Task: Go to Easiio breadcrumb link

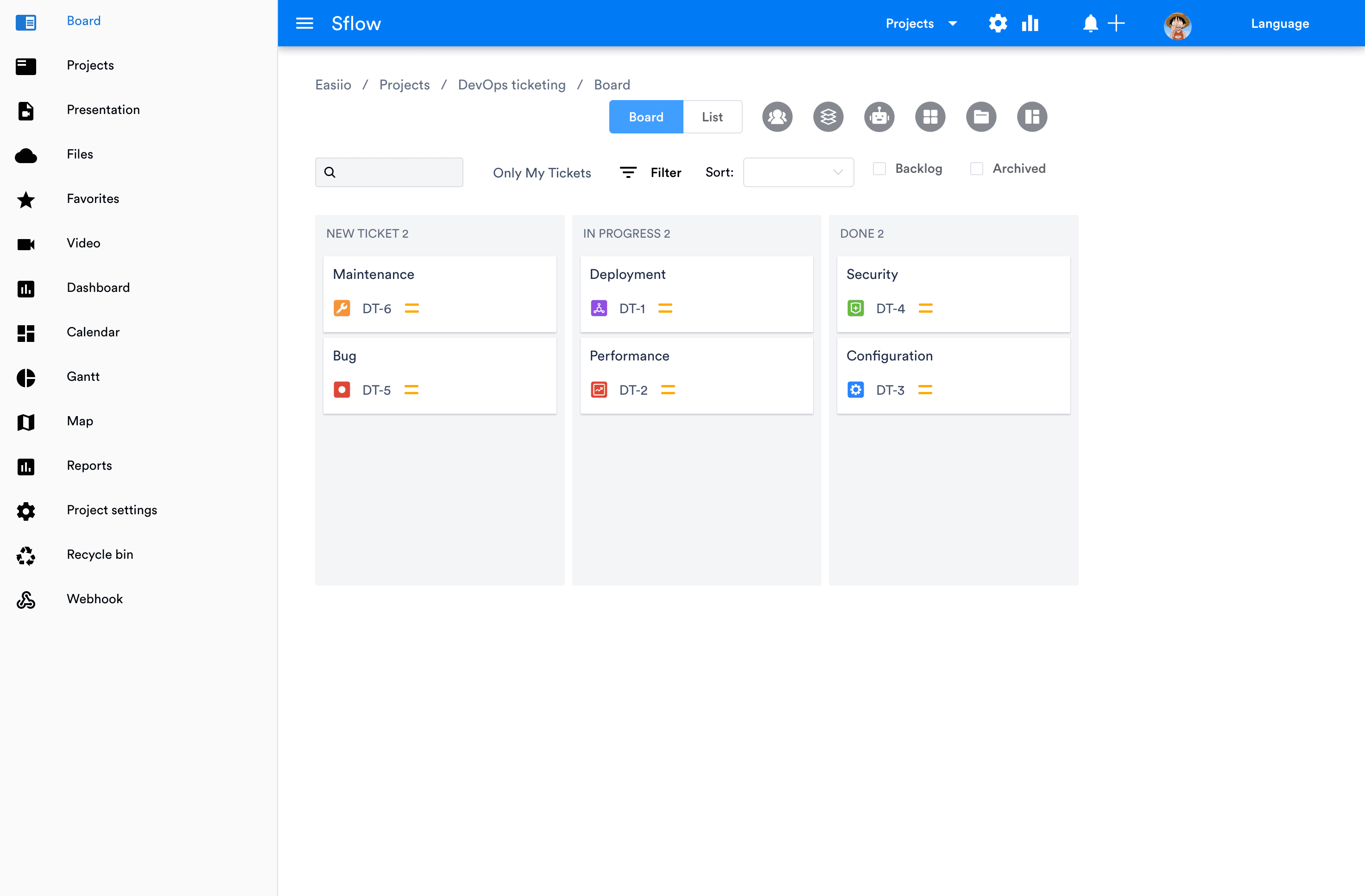Action: click(x=333, y=85)
